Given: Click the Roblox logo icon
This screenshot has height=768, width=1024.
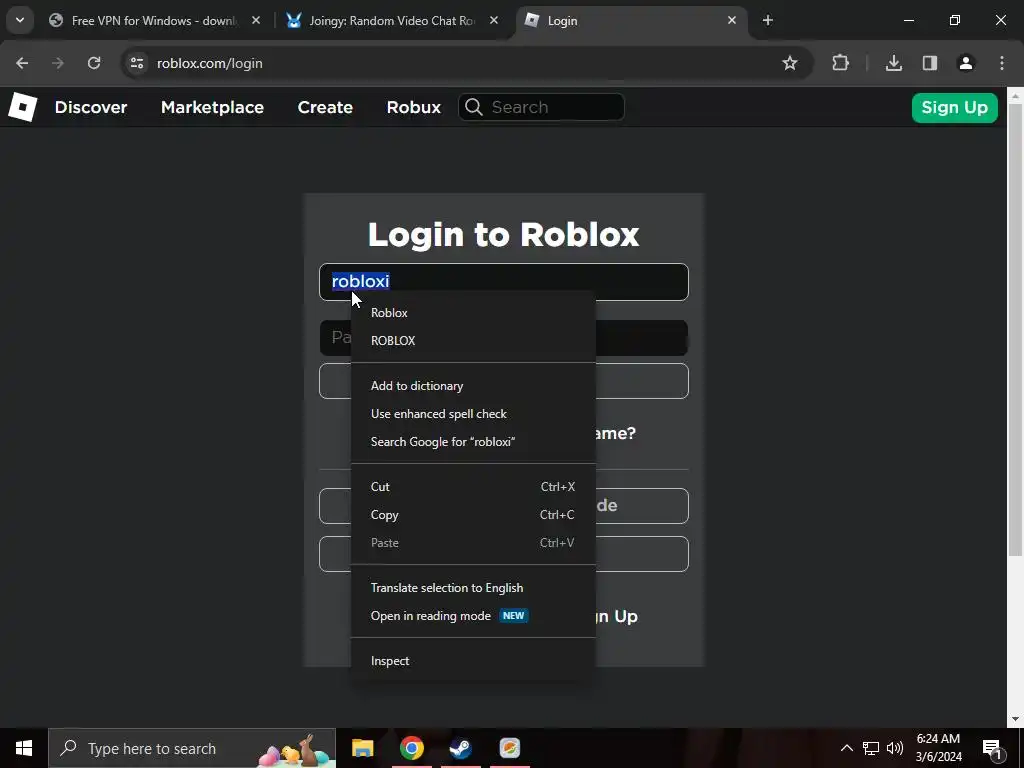Looking at the screenshot, I should tap(23, 107).
